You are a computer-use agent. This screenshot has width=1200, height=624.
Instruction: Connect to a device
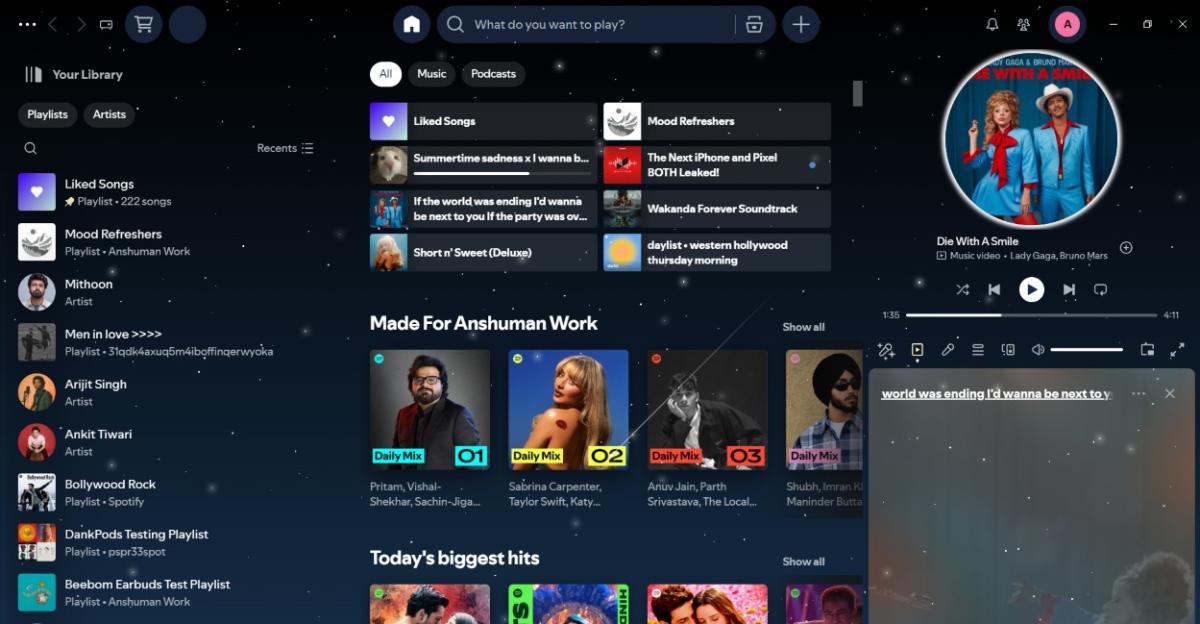click(x=1009, y=349)
